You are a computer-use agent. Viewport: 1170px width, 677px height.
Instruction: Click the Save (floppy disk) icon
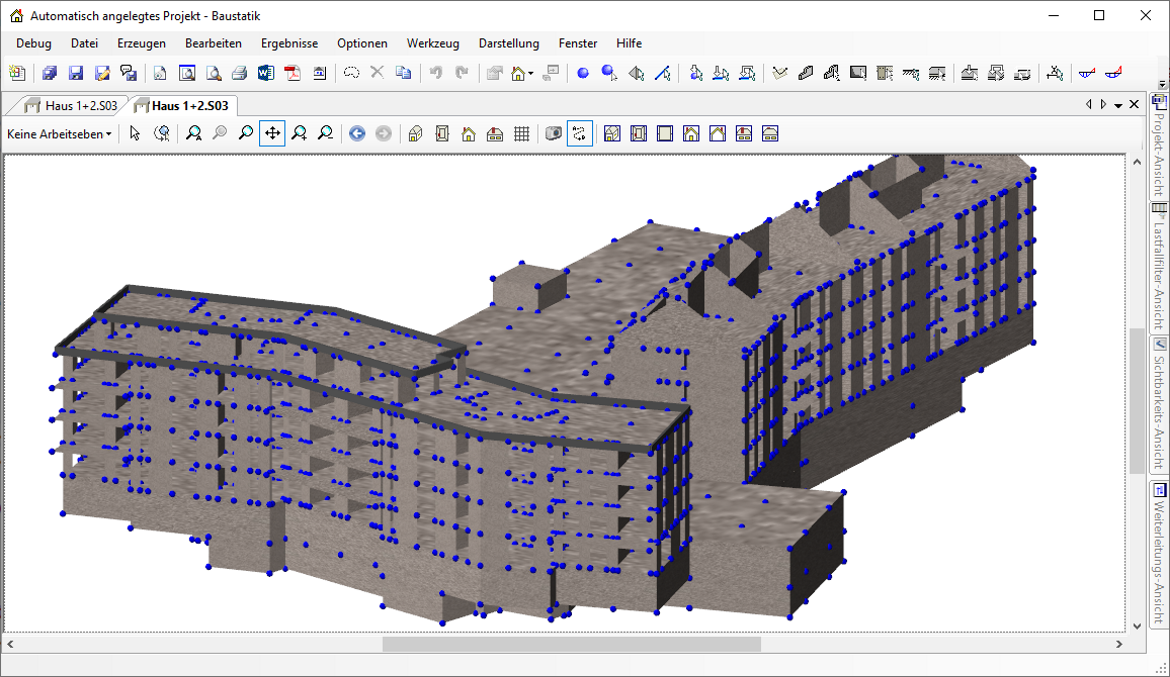click(76, 73)
